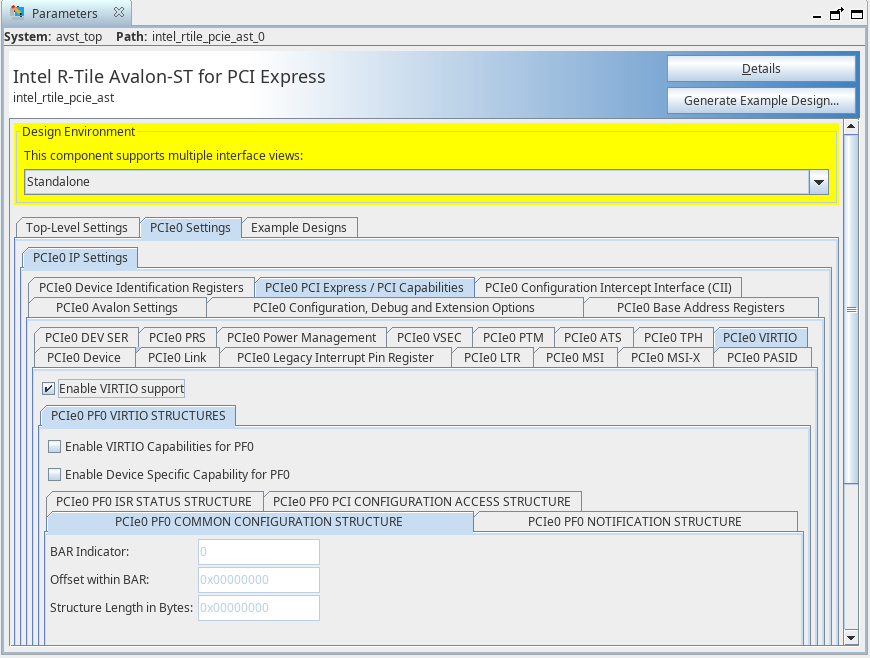Open the Details button

pyautogui.click(x=761, y=69)
